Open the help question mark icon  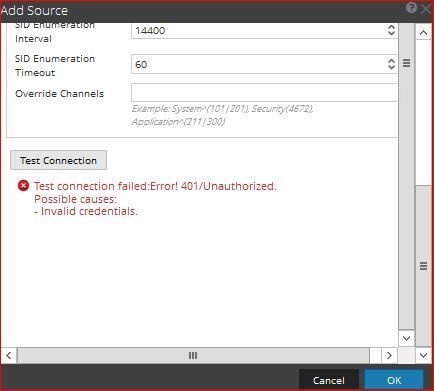tap(412, 8)
